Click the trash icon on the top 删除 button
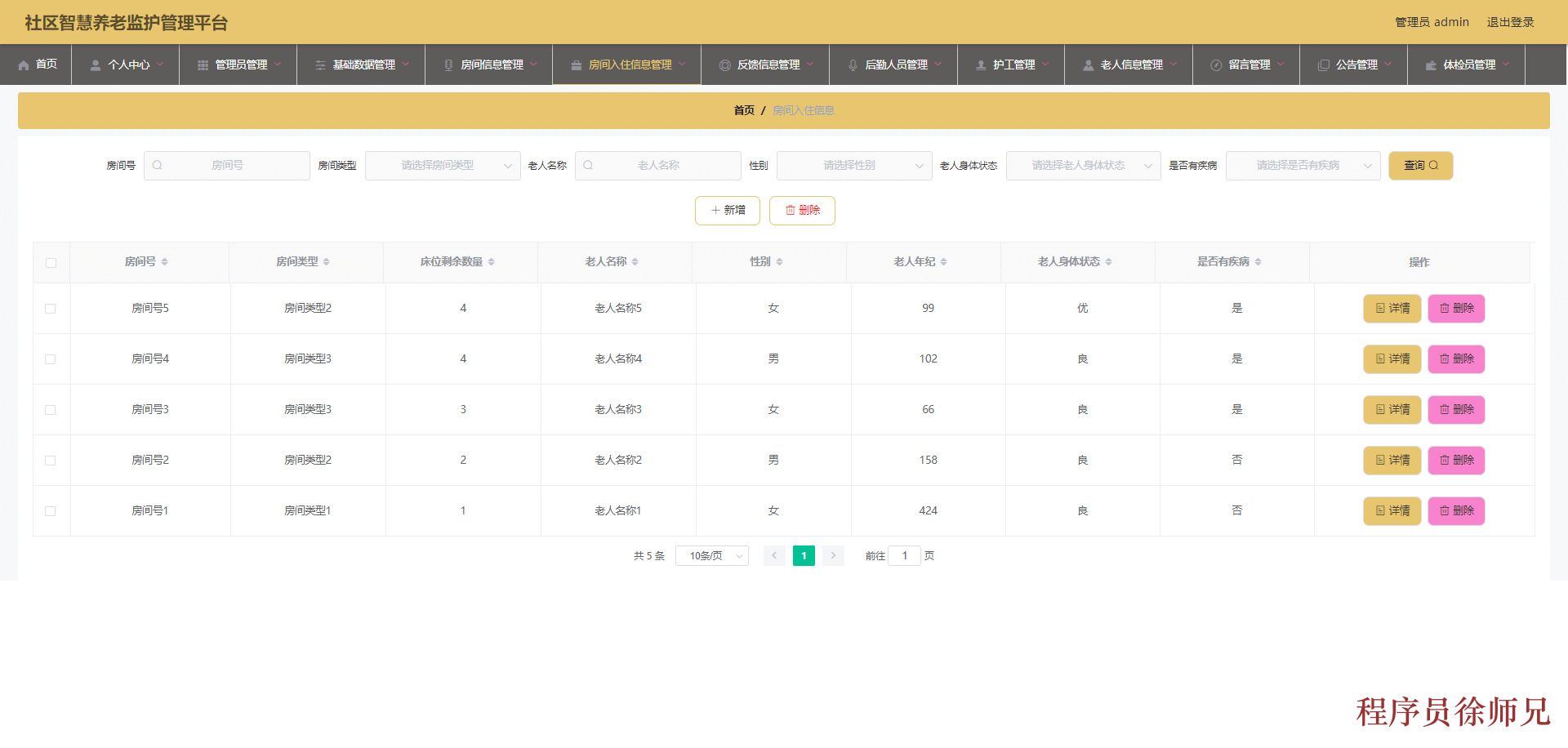Screen dimensions: 1568x748 pyautogui.click(x=789, y=210)
